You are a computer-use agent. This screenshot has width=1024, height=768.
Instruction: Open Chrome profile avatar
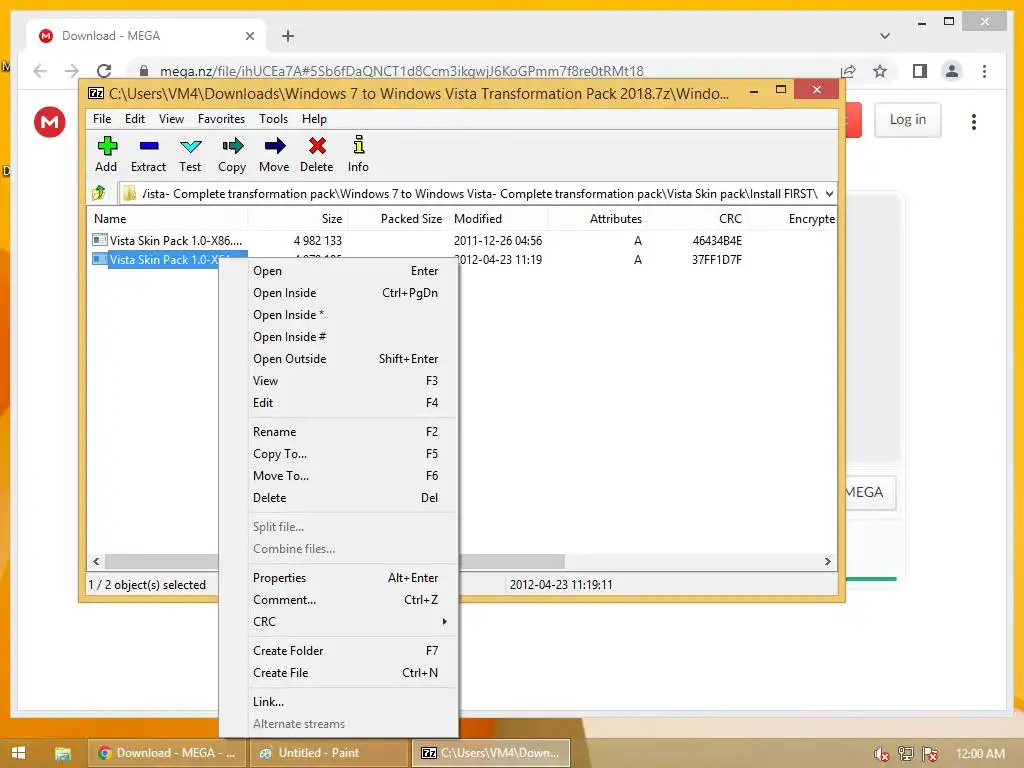pos(952,71)
